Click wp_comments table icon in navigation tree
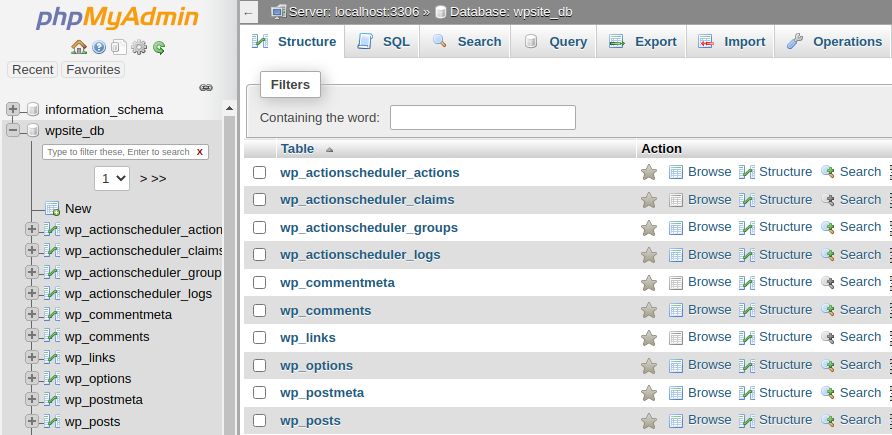892x435 pixels. point(52,336)
